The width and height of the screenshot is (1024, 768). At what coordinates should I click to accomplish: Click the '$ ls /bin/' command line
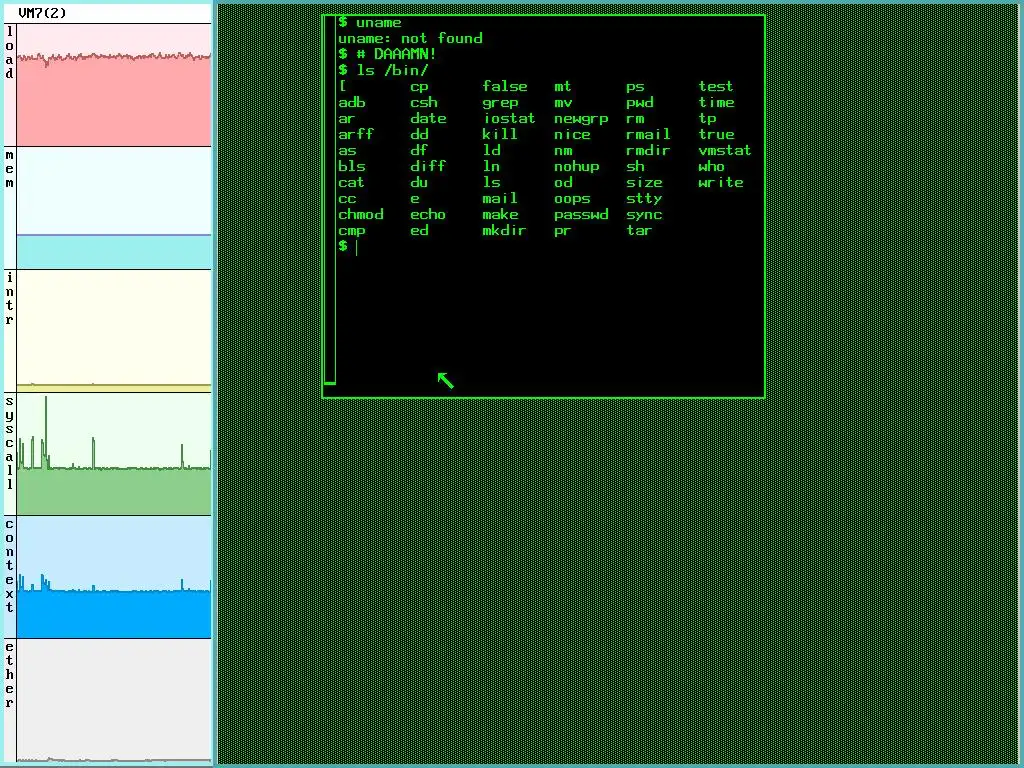coord(383,71)
